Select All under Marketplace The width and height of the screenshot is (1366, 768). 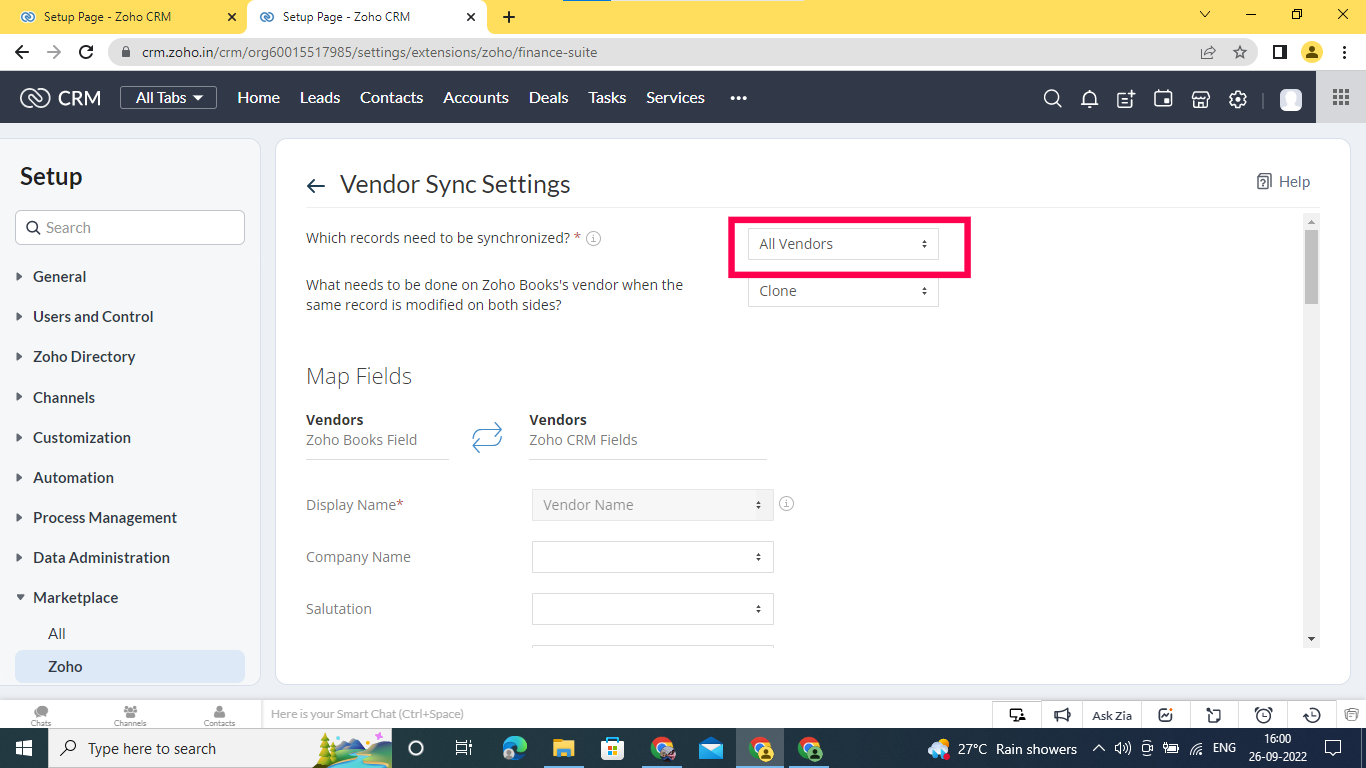pos(57,633)
